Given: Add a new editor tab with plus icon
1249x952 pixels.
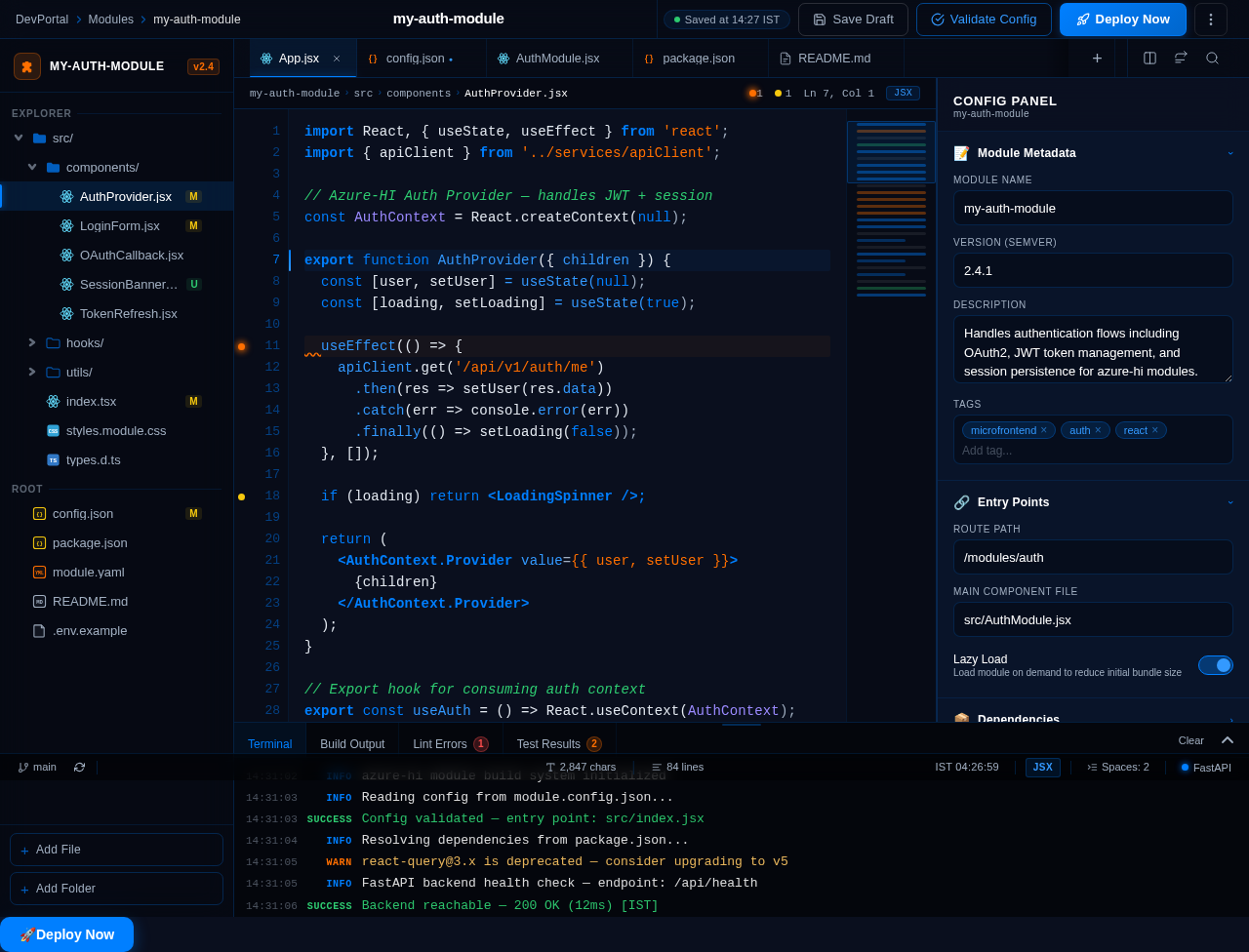Looking at the screenshot, I should pos(1097,59).
